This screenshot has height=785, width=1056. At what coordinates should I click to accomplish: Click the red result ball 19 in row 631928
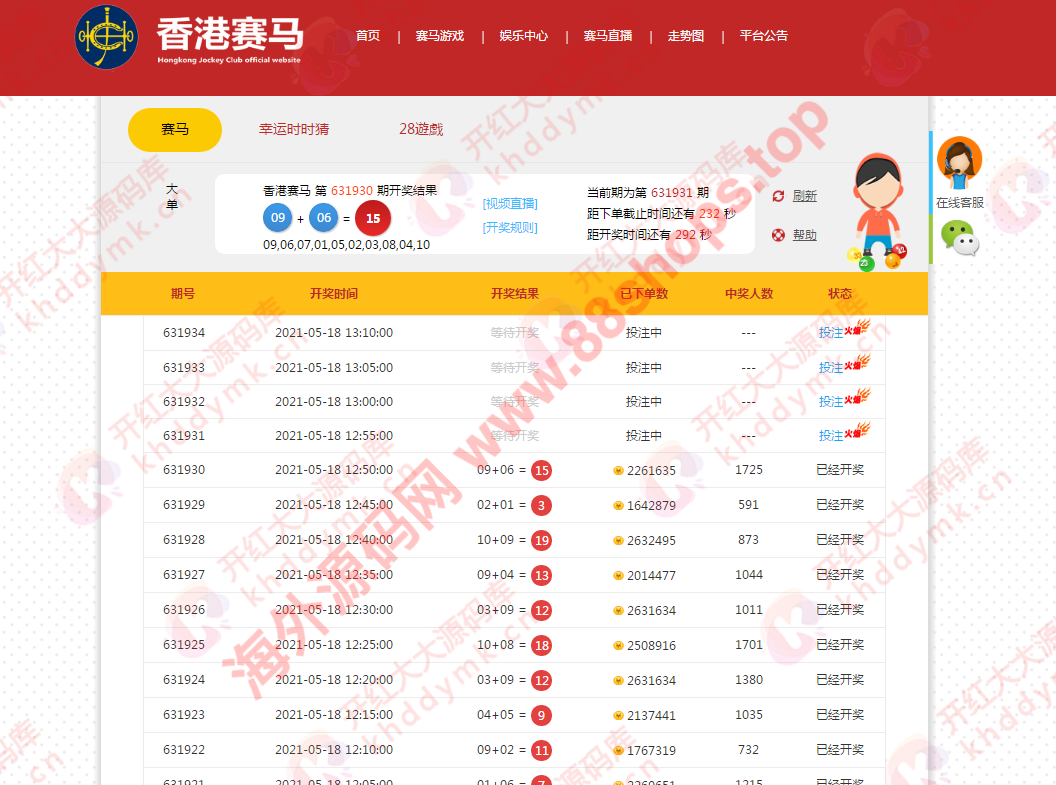tap(541, 540)
